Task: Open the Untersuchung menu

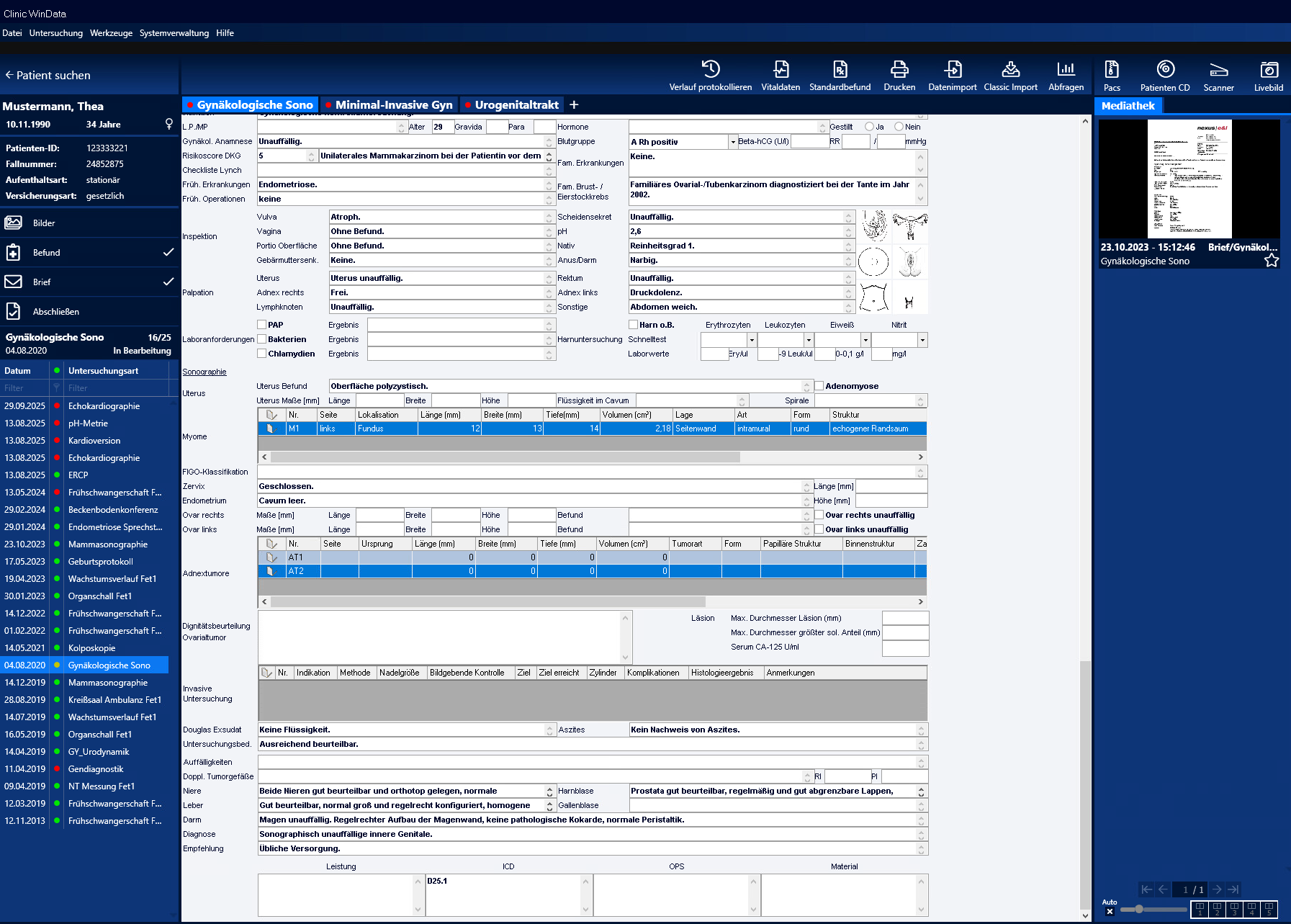Action: 56,33
